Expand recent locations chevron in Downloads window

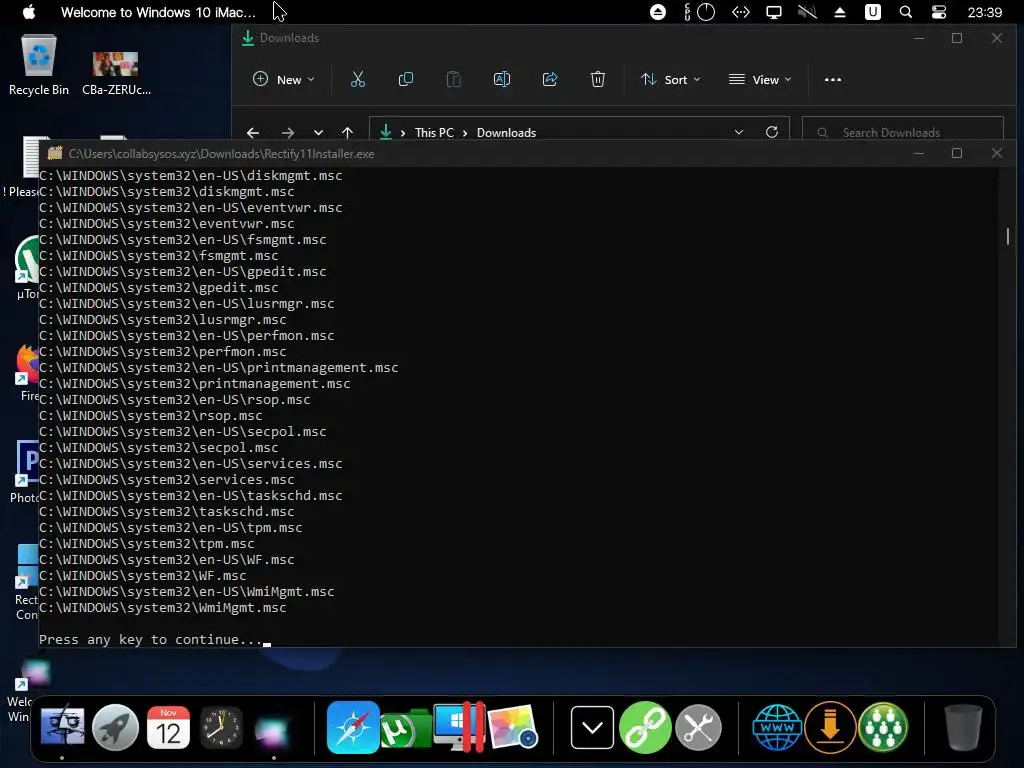(x=318, y=133)
